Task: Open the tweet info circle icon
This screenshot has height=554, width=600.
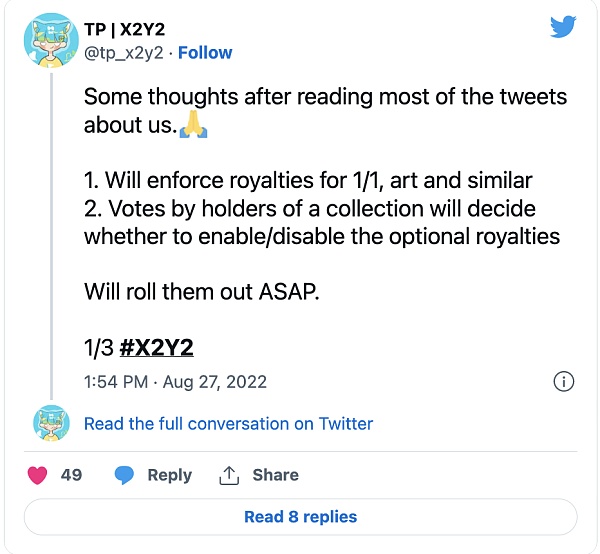Action: (563, 381)
